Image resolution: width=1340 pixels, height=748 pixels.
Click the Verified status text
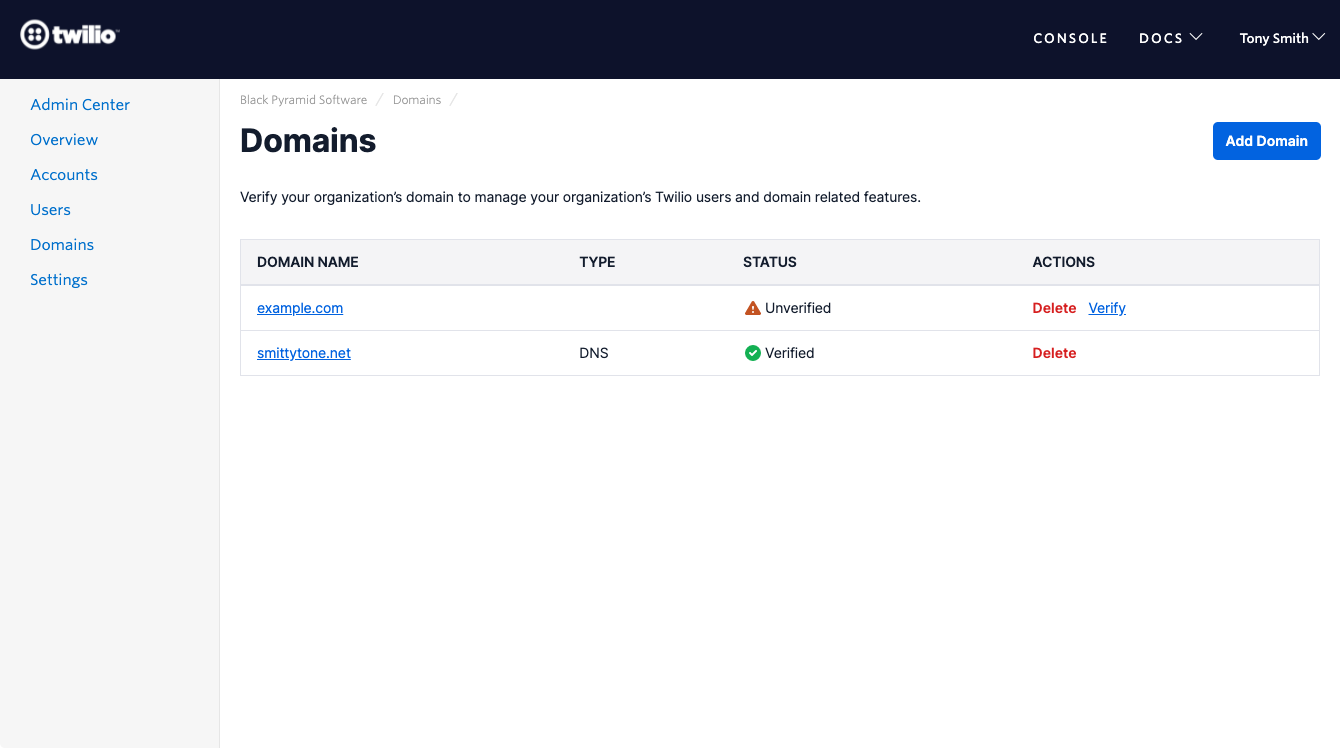[790, 353]
